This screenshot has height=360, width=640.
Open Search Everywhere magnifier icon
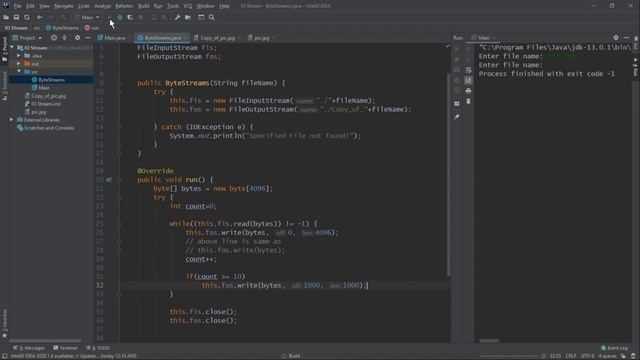[x=212, y=18]
